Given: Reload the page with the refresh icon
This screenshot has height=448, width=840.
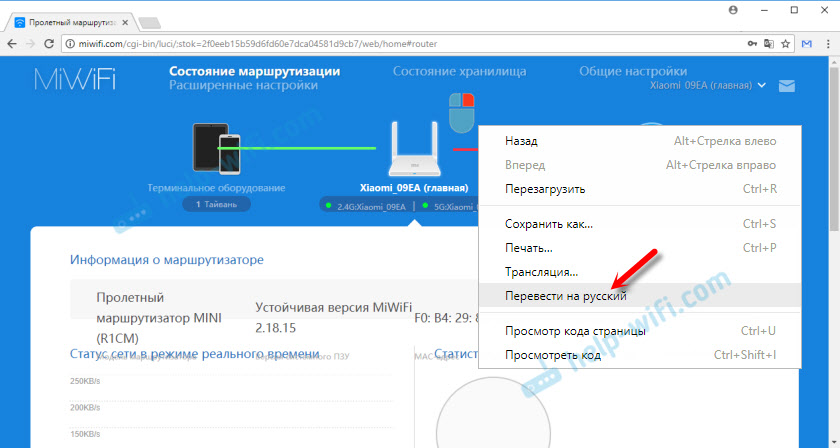Looking at the screenshot, I should coord(49,44).
